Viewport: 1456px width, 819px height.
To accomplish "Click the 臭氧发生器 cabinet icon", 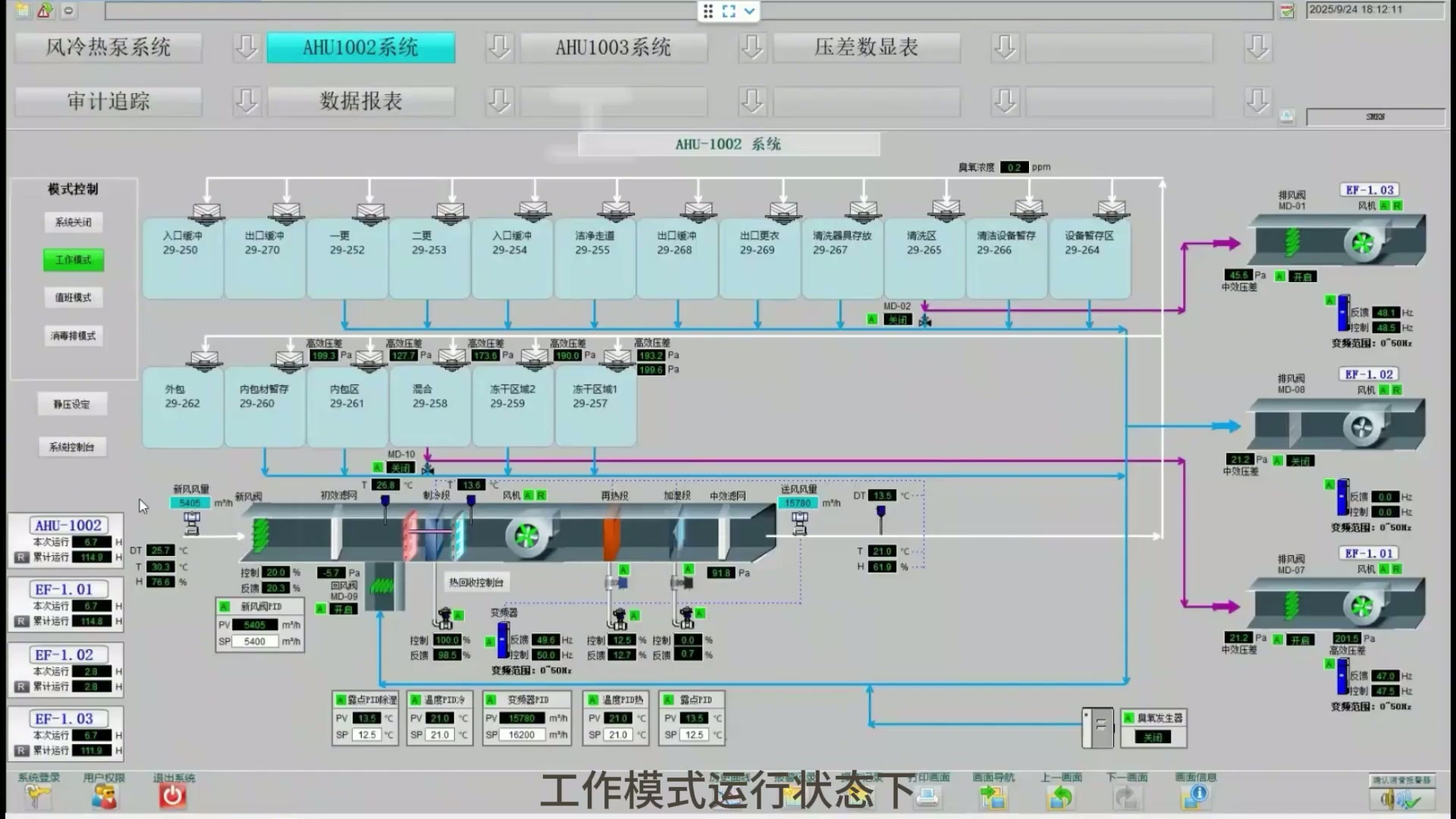I will pos(1097,727).
